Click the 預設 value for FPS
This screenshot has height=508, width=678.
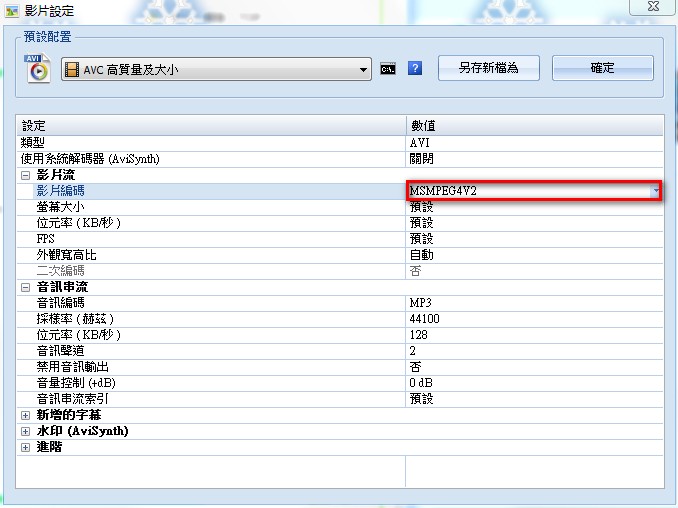(x=422, y=239)
